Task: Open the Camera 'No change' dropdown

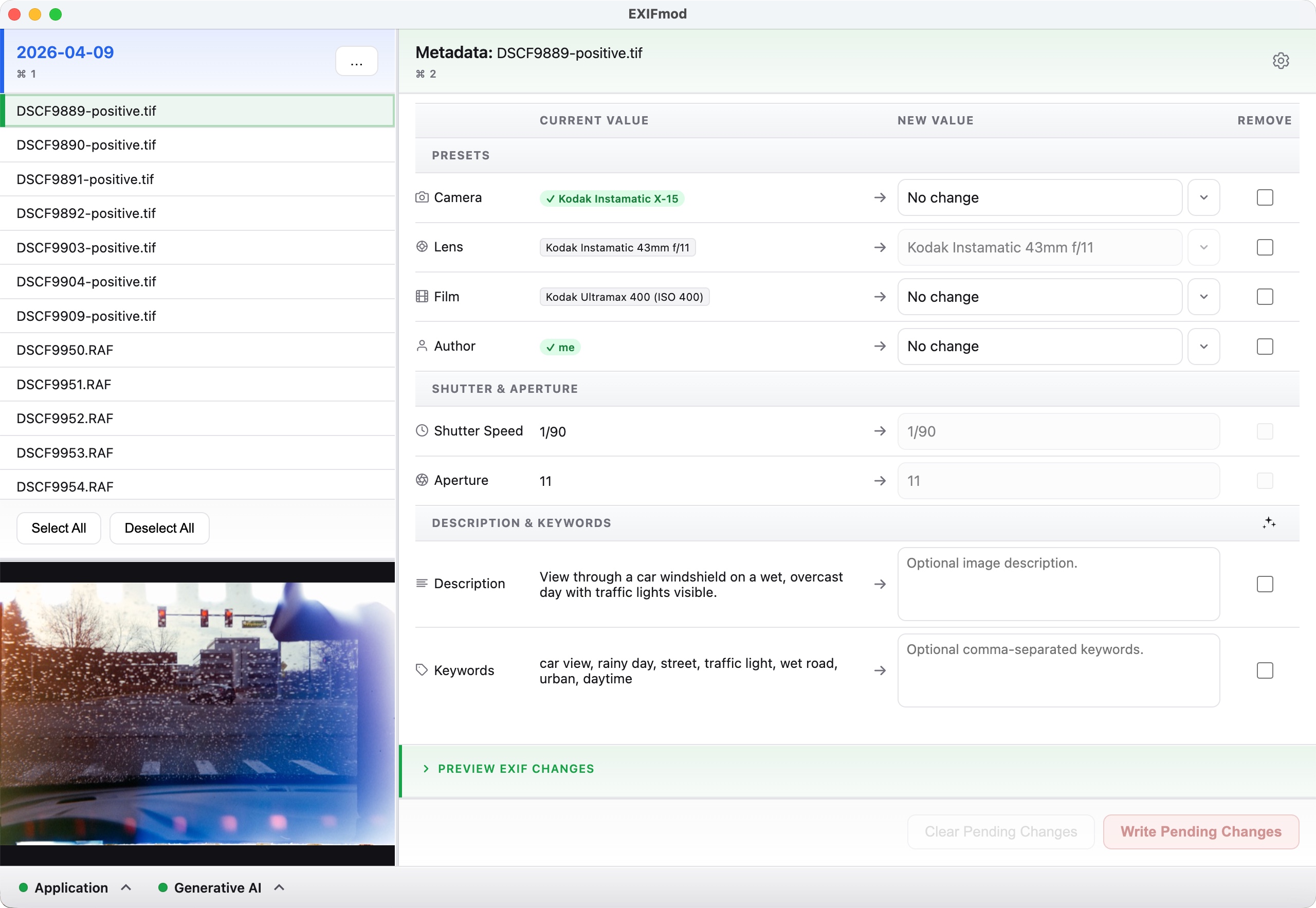Action: pos(1203,197)
